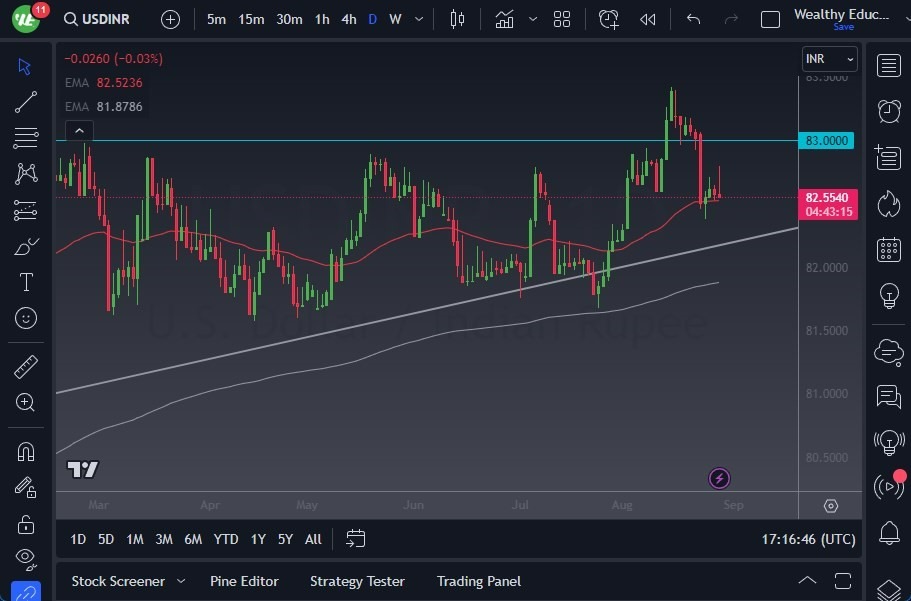The image size is (911, 601).
Task: Open the Watchlist panel in right sidebar
Action: [888, 66]
